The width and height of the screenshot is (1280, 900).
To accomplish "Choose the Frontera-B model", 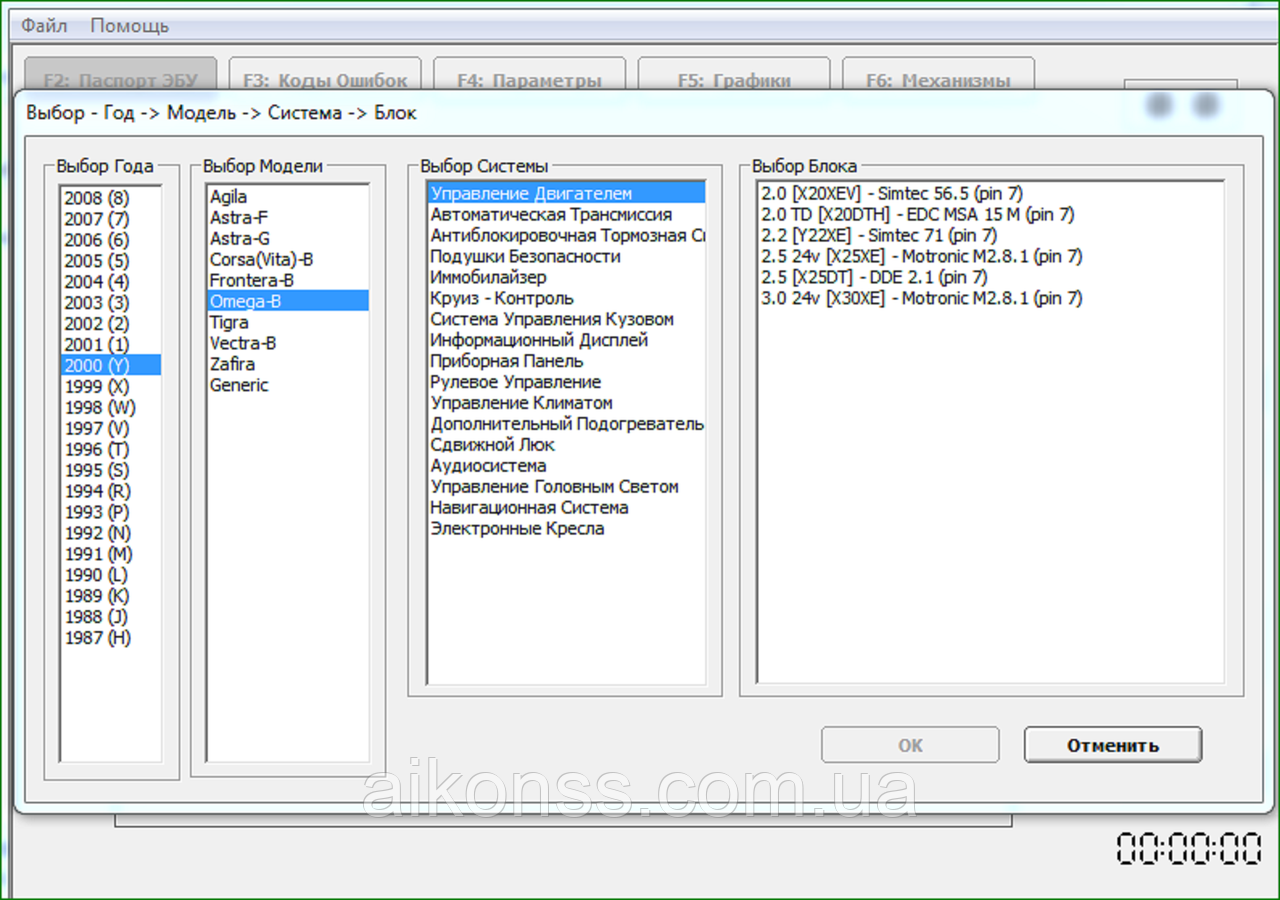I will pyautogui.click(x=288, y=280).
